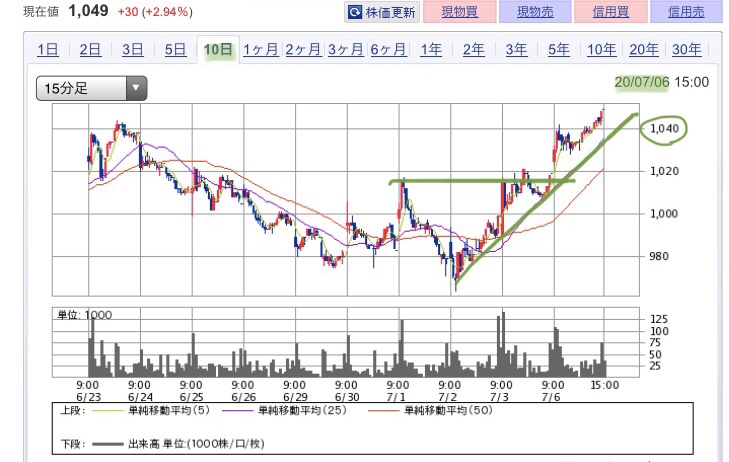Show the 10年 chart
This screenshot has height=462, width=729.
pyautogui.click(x=601, y=49)
